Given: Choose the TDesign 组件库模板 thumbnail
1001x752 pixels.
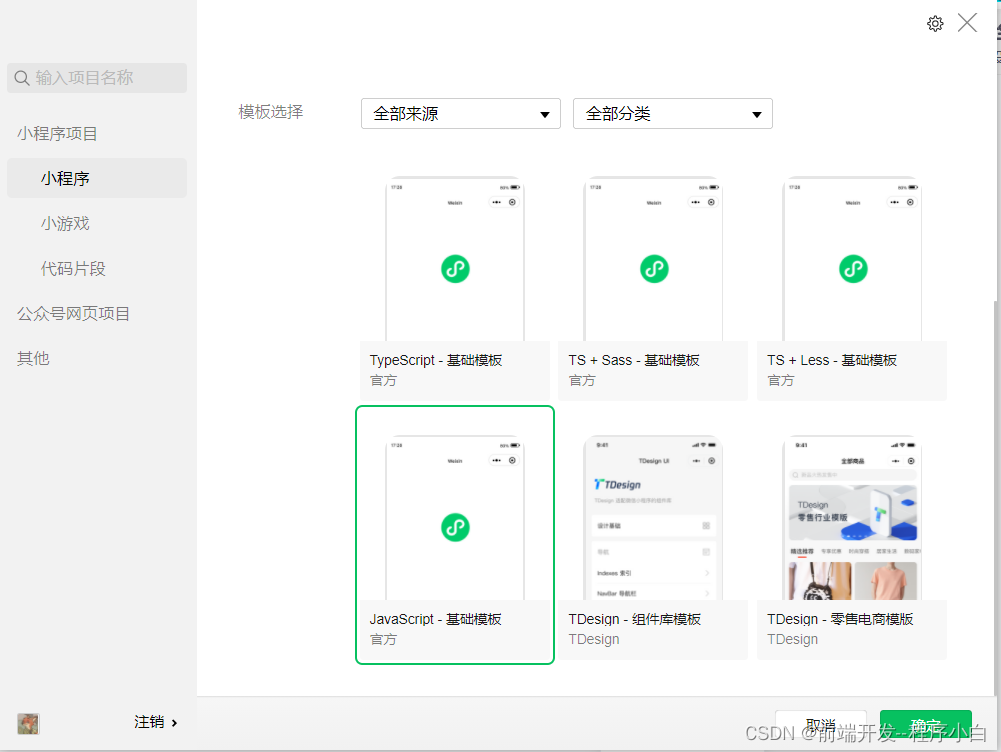Looking at the screenshot, I should 653,518.
